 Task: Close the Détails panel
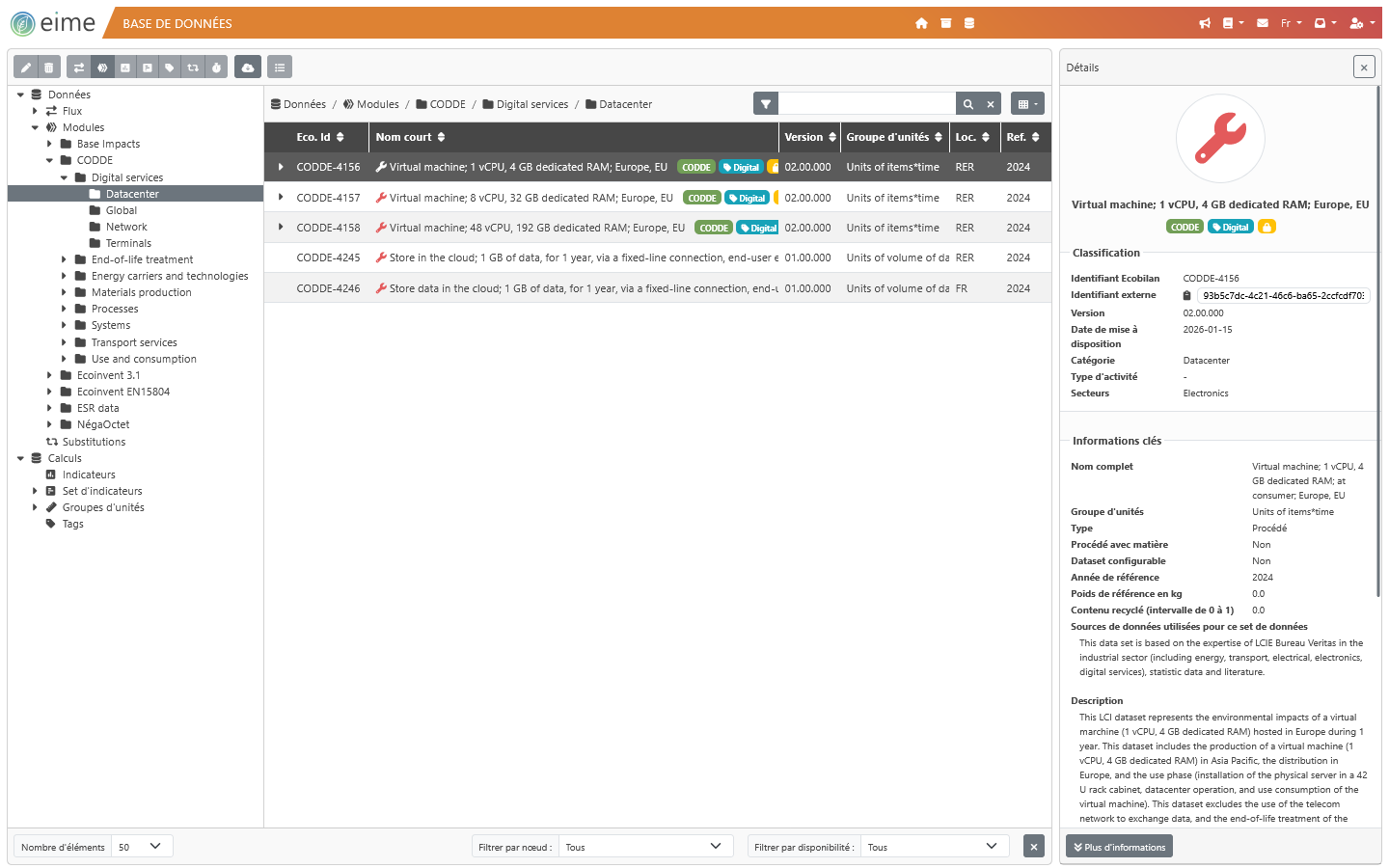1363,67
